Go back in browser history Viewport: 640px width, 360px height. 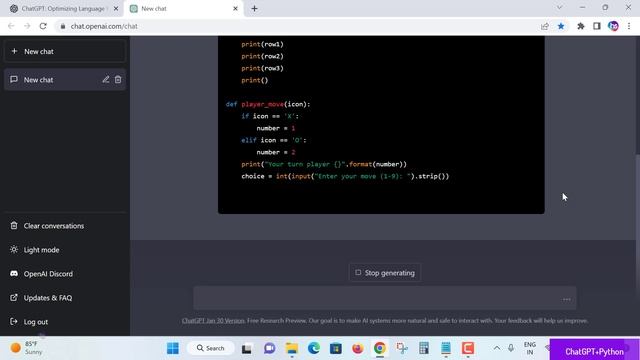[x=11, y=26]
